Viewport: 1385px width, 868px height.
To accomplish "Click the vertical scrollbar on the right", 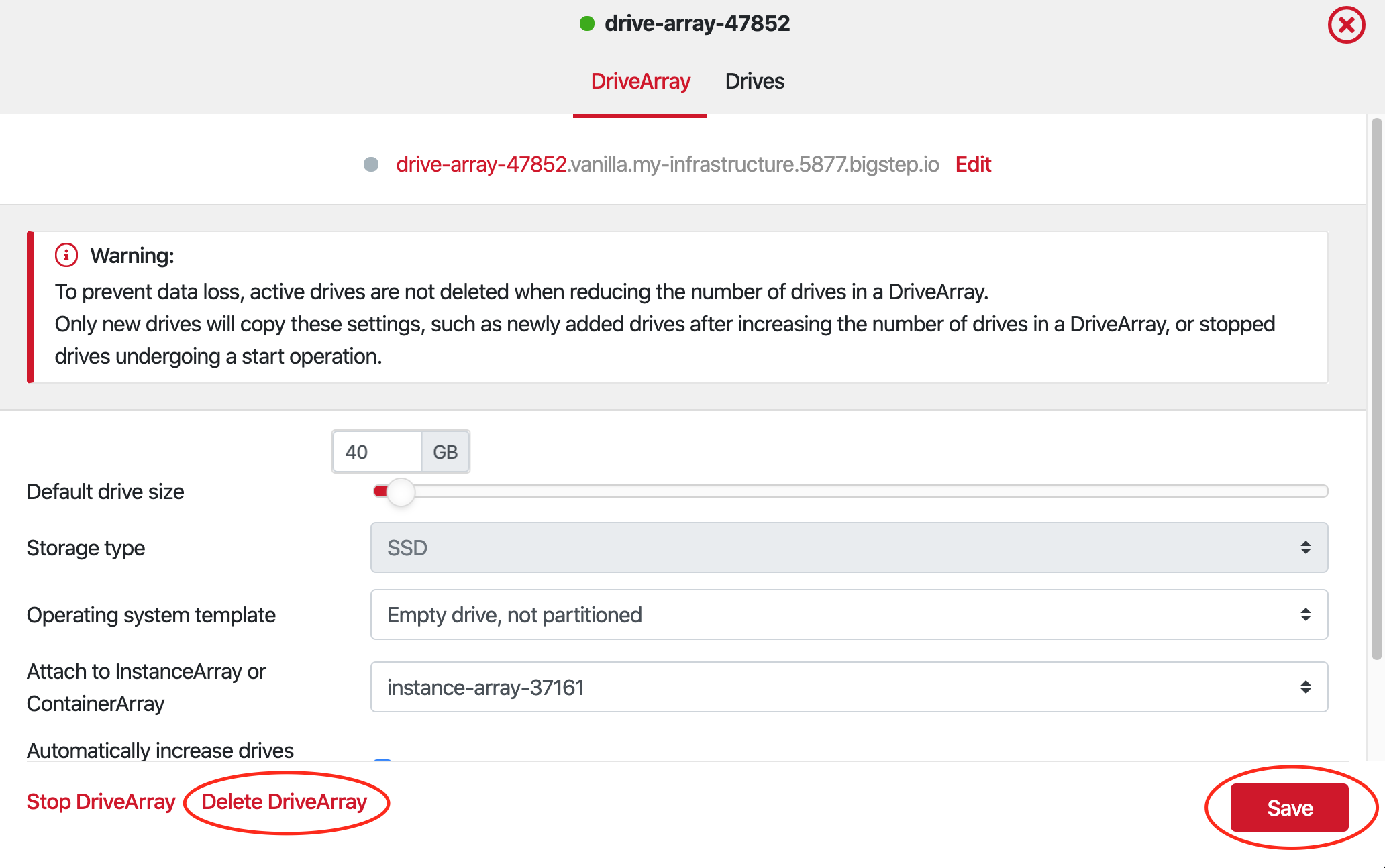I will click(1376, 389).
